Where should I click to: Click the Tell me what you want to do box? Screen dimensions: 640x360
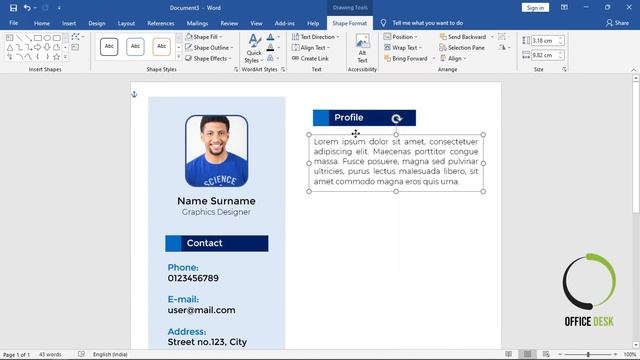[427, 23]
